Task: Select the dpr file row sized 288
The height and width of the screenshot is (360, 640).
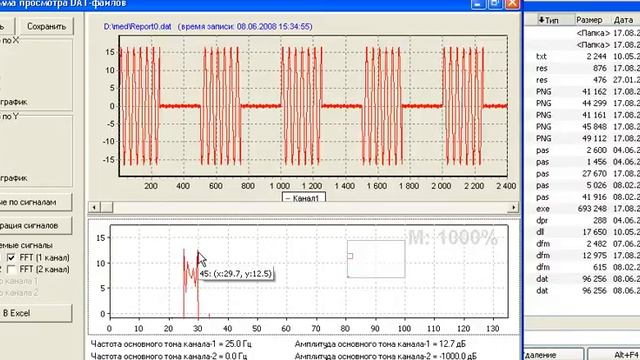Action: (582, 220)
